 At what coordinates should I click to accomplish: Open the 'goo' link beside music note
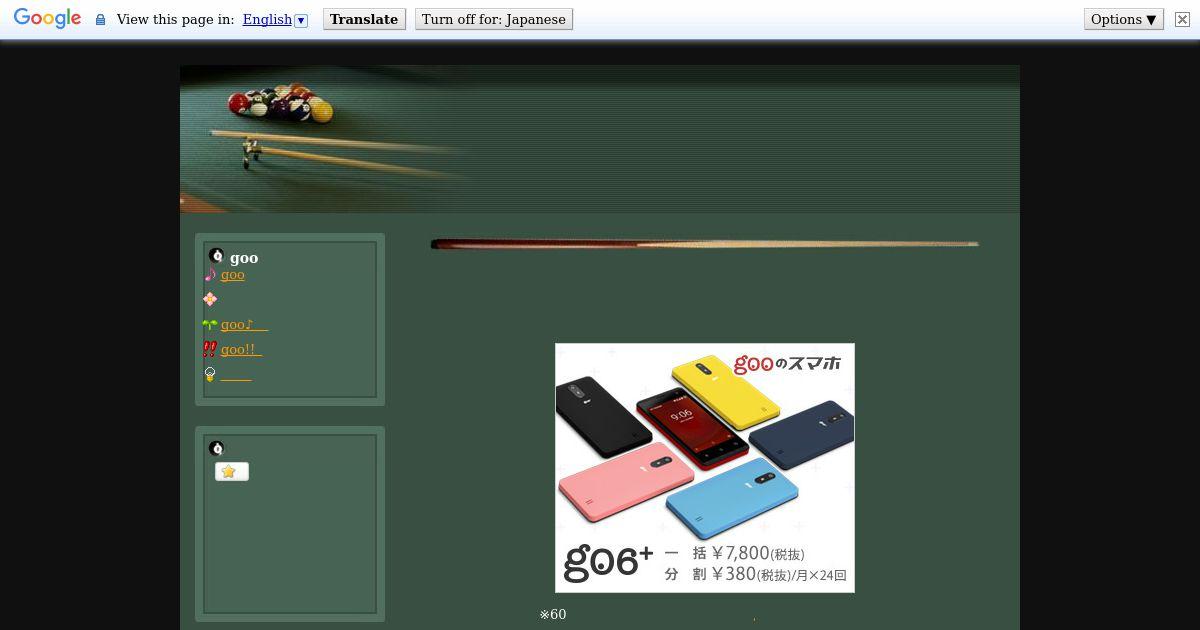[x=233, y=275]
